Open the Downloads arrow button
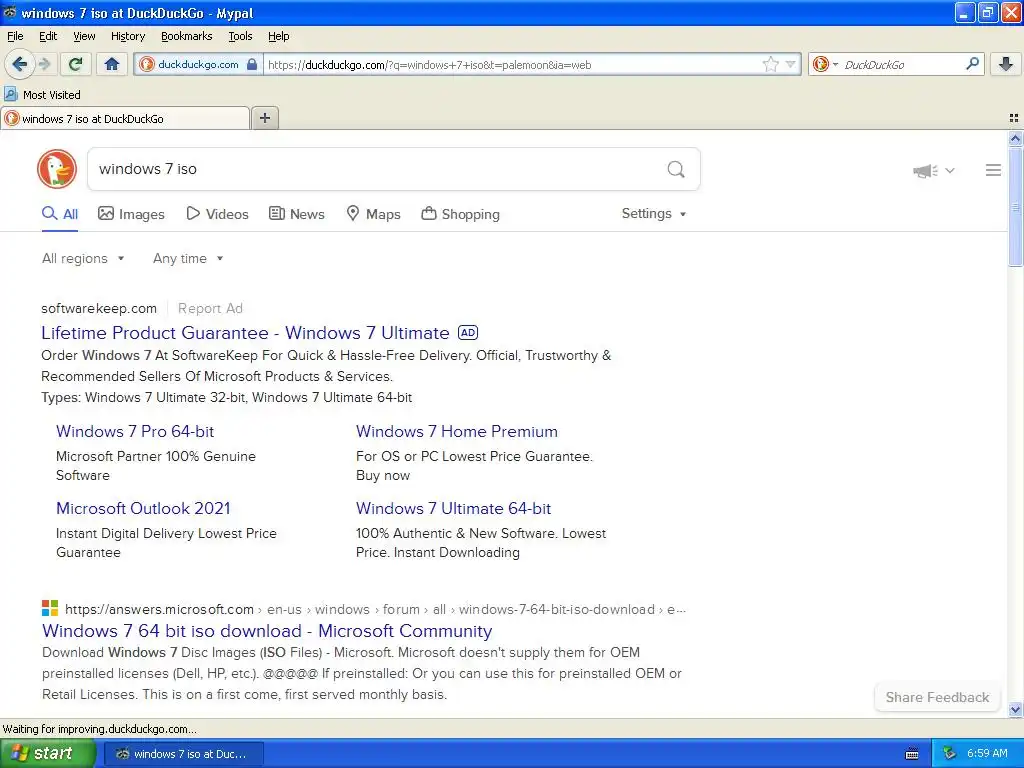The image size is (1024, 768). [x=1006, y=64]
